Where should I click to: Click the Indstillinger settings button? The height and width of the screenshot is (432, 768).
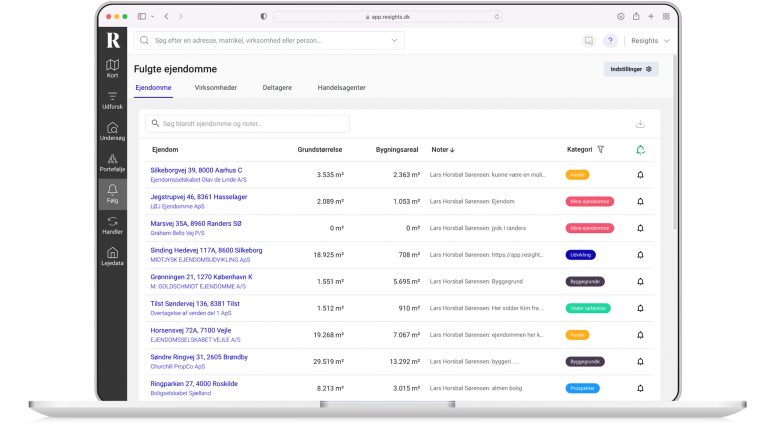[631, 69]
